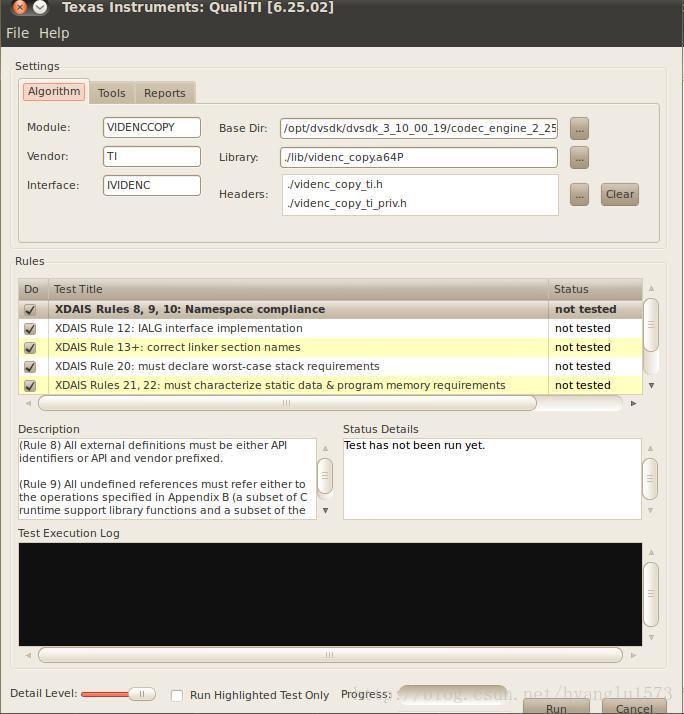Select the worst-case stack requirements row
Viewport: 684px width, 714px height.
click(x=331, y=367)
